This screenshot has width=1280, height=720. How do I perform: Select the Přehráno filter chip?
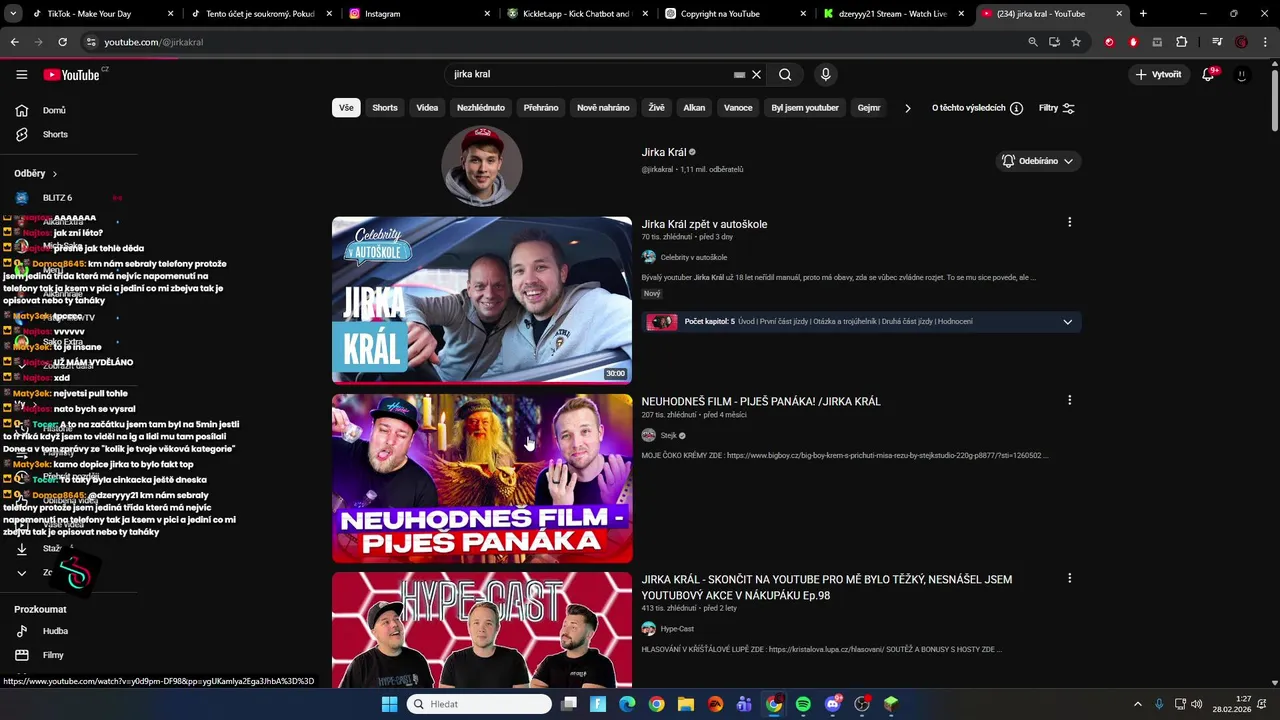pos(541,108)
